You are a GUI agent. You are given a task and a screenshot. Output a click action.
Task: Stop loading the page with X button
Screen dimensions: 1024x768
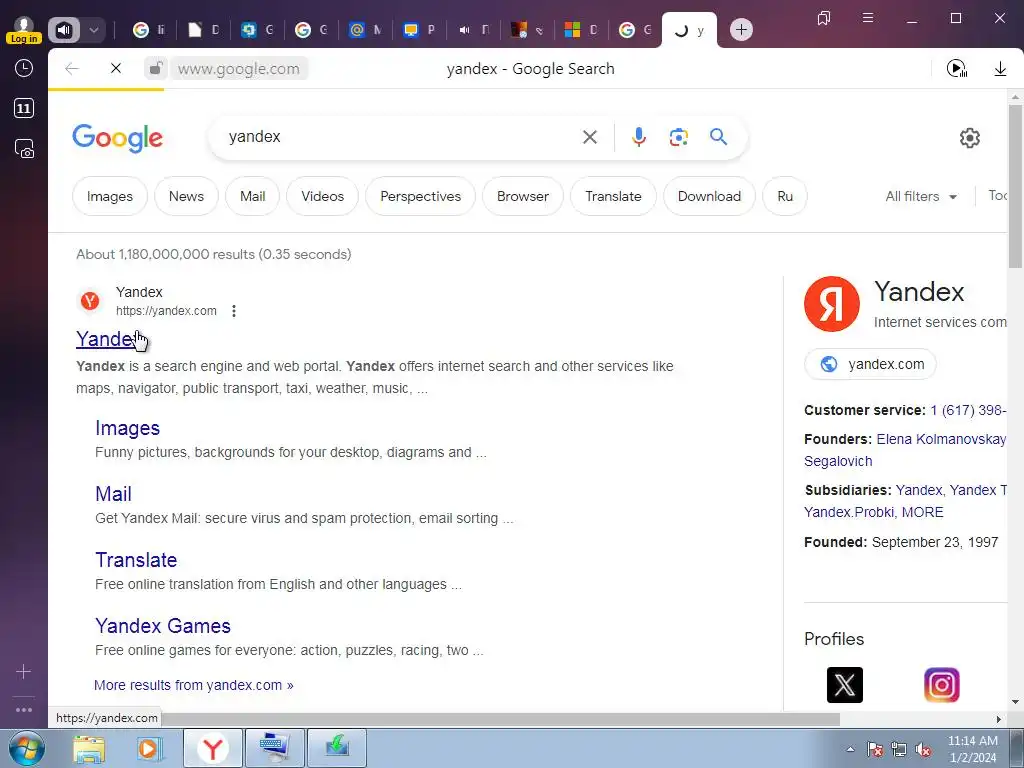pos(116,68)
